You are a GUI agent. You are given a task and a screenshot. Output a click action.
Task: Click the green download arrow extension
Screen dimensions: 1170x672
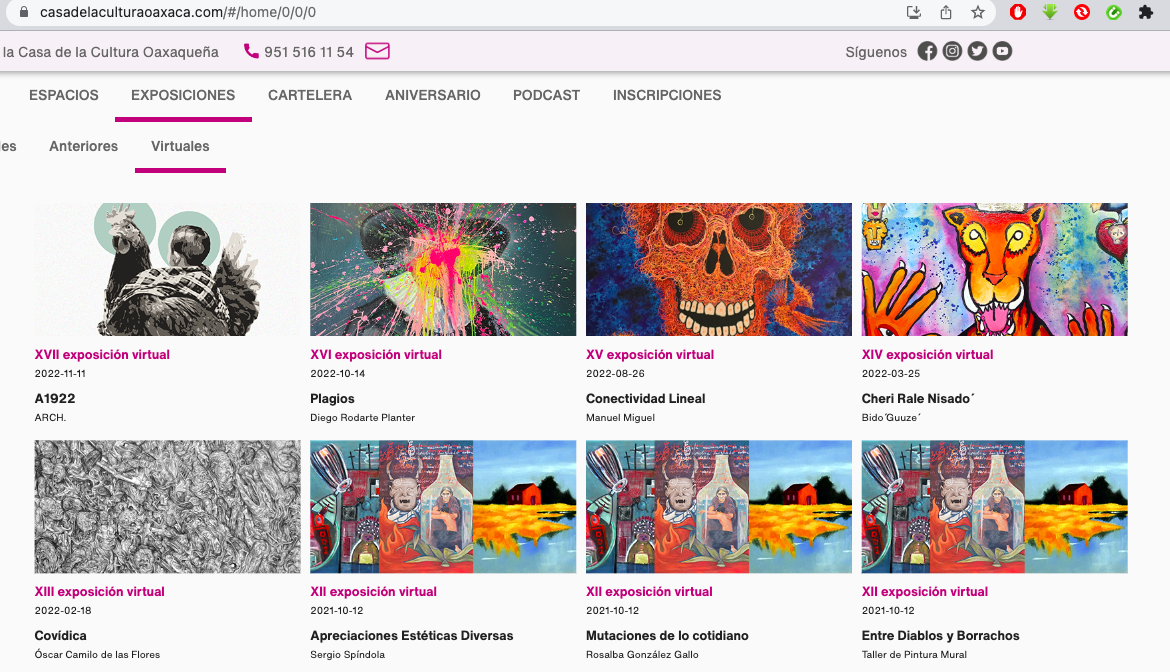1050,13
